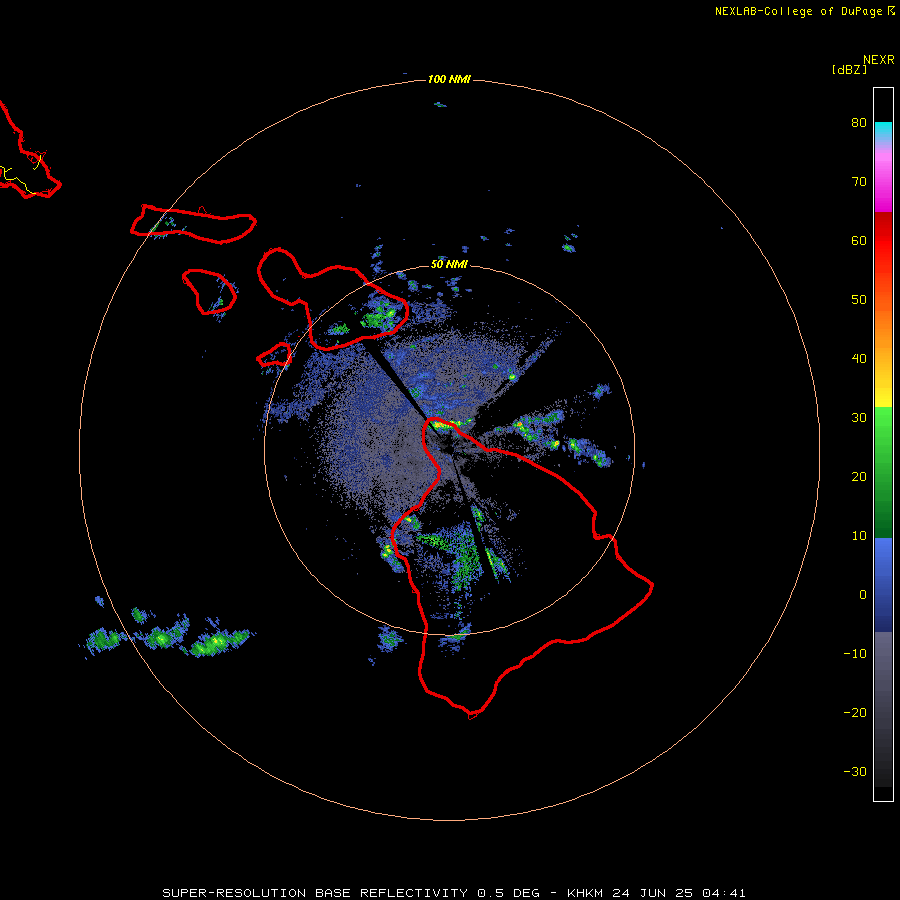
Task: Click the green band of the color bar
Action: coord(883,472)
